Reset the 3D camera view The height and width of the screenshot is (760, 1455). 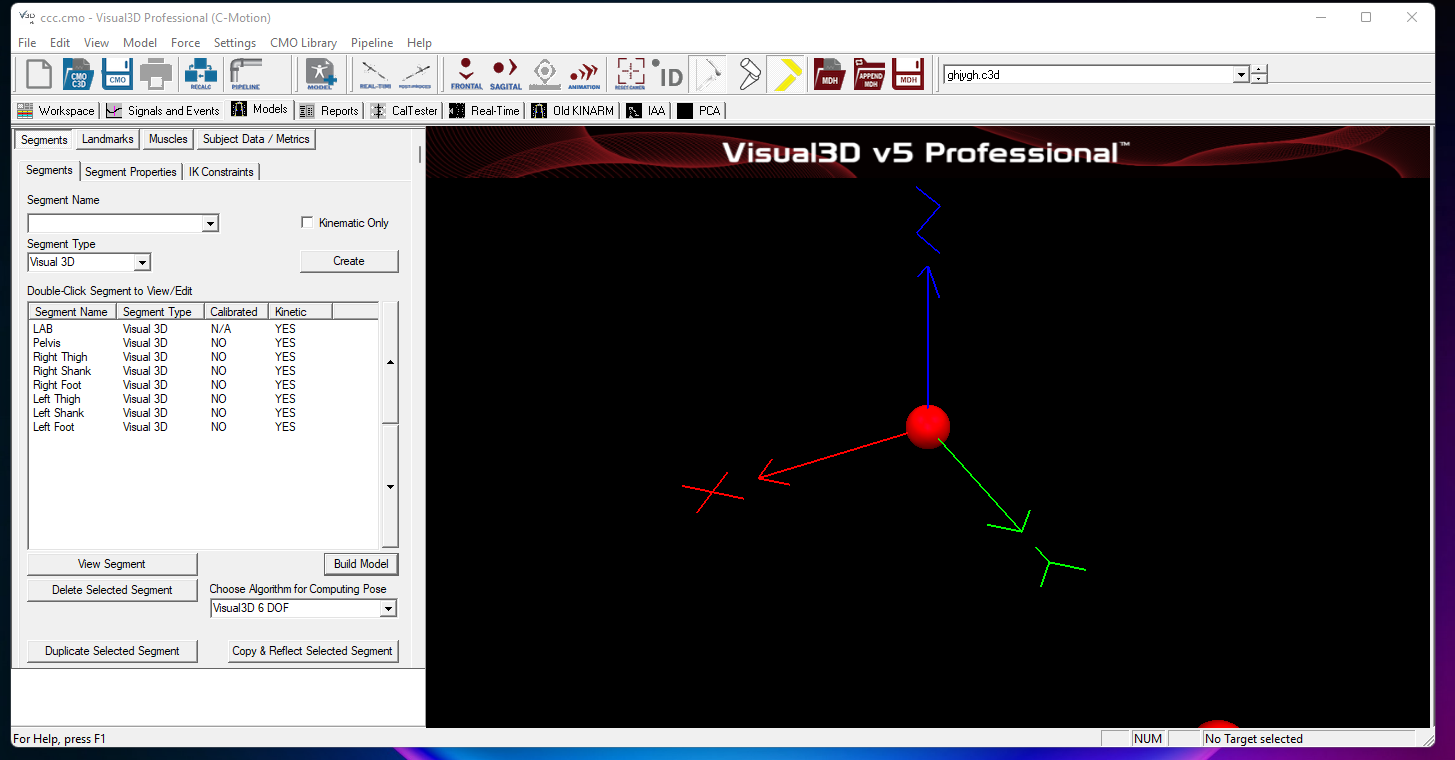[630, 73]
